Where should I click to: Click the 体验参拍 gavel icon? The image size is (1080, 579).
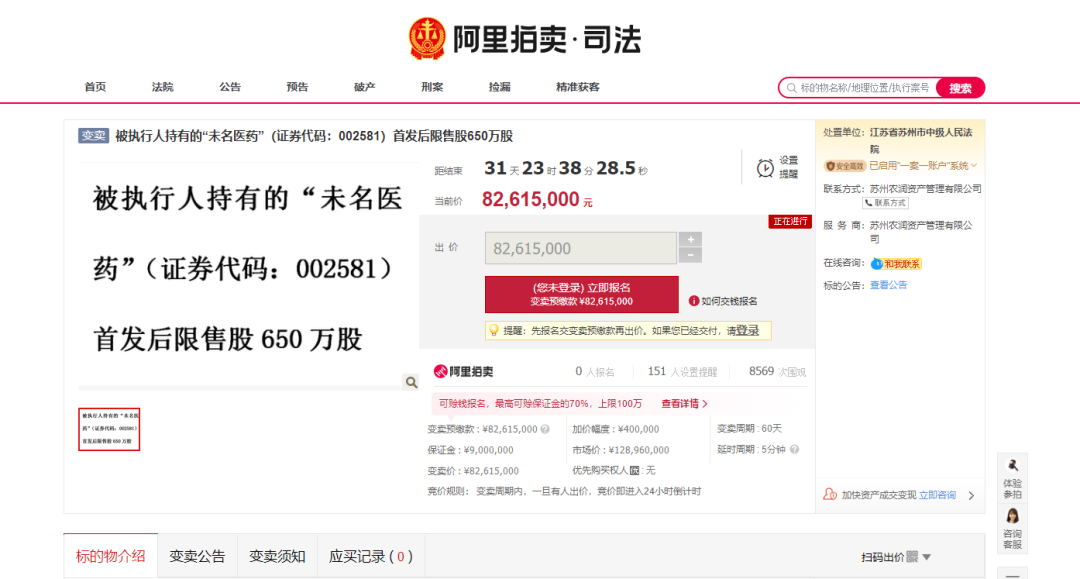(x=1012, y=465)
